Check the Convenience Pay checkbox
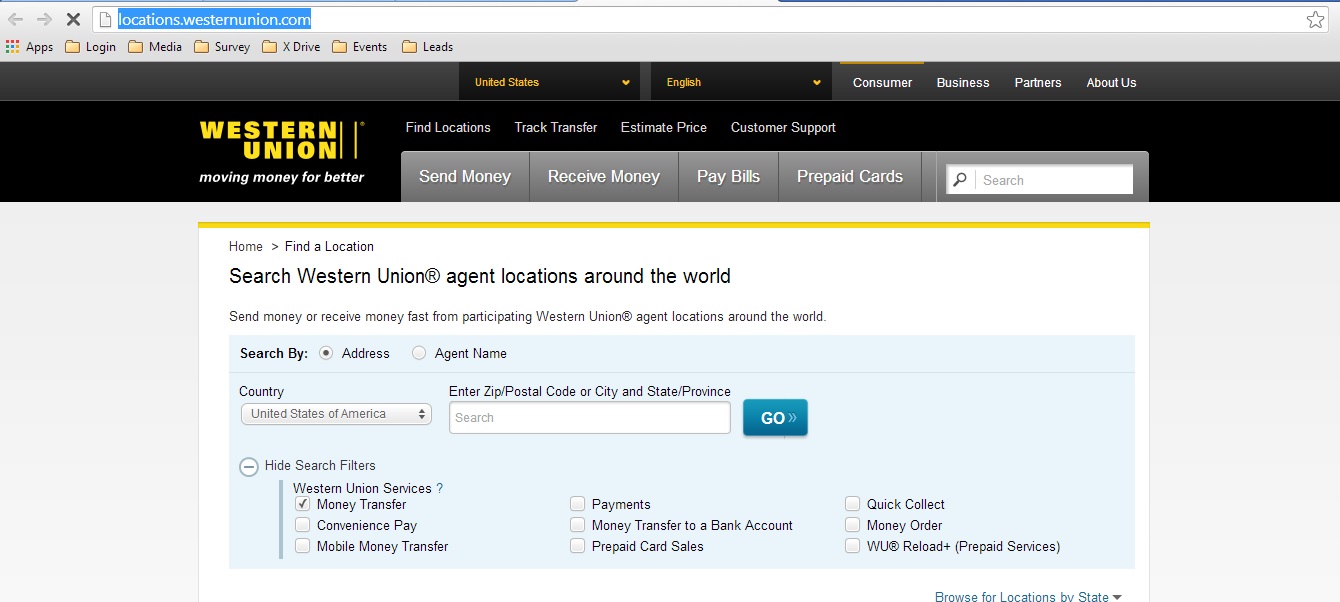This screenshot has width=1340, height=602. click(302, 525)
